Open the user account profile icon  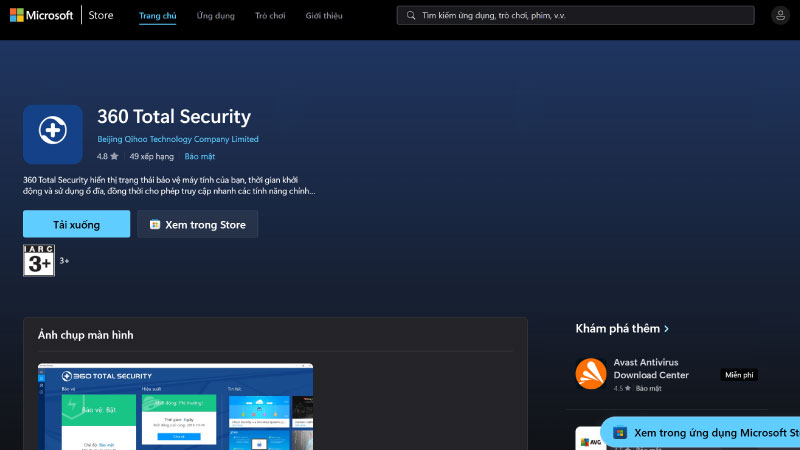tap(780, 16)
